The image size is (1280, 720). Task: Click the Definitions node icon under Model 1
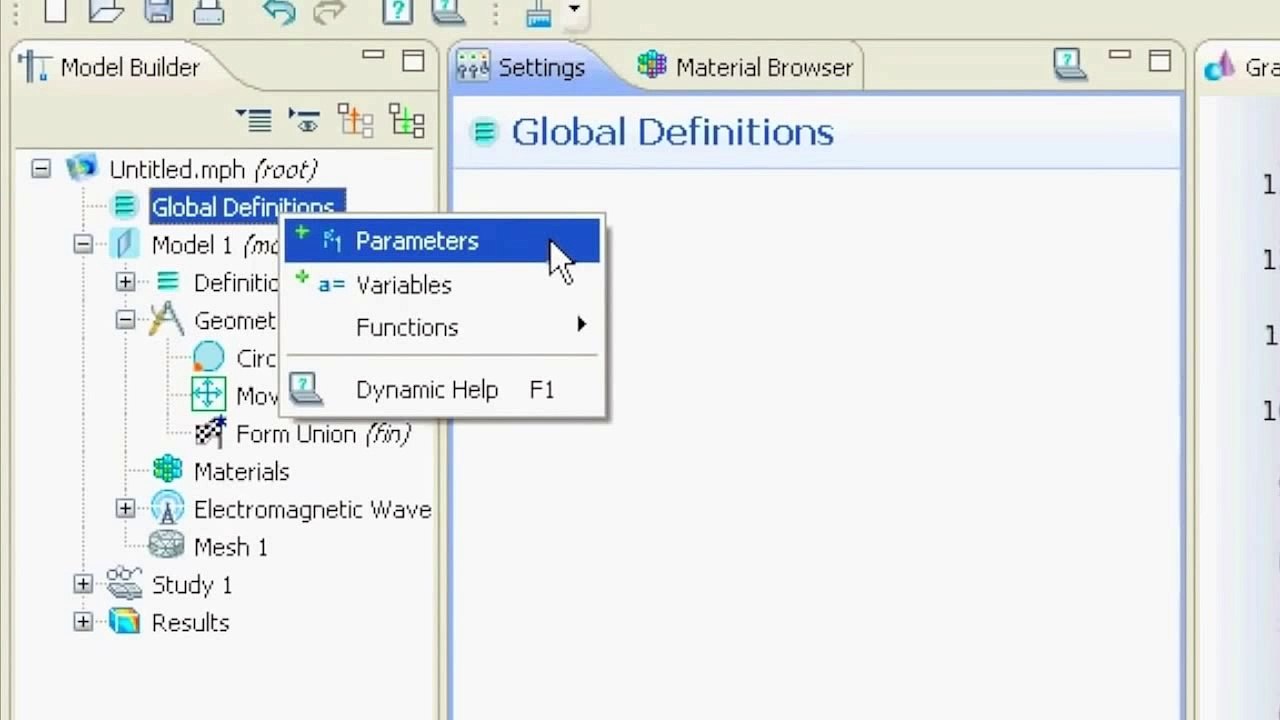[x=167, y=282]
